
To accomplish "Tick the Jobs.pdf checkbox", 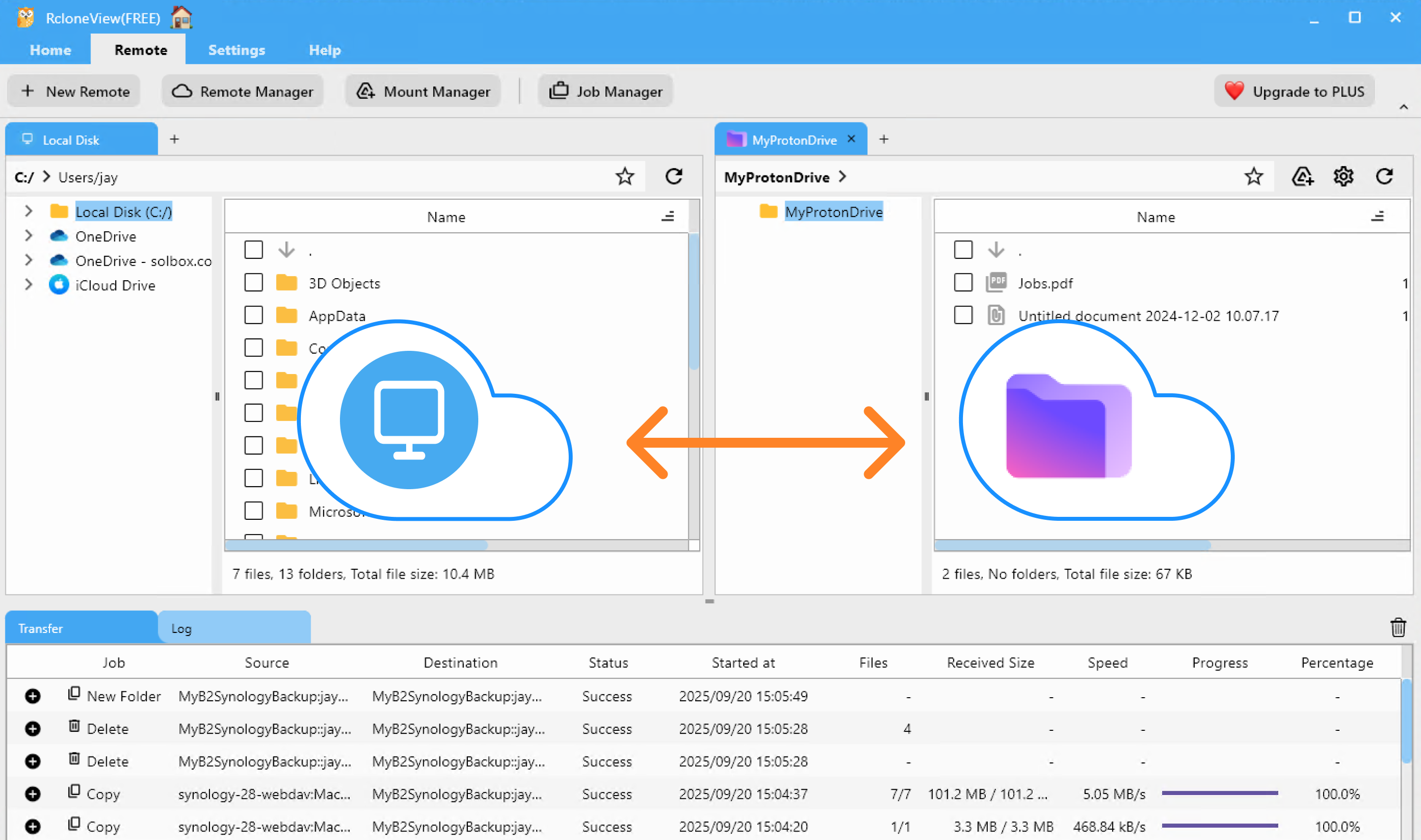I will pyautogui.click(x=962, y=283).
